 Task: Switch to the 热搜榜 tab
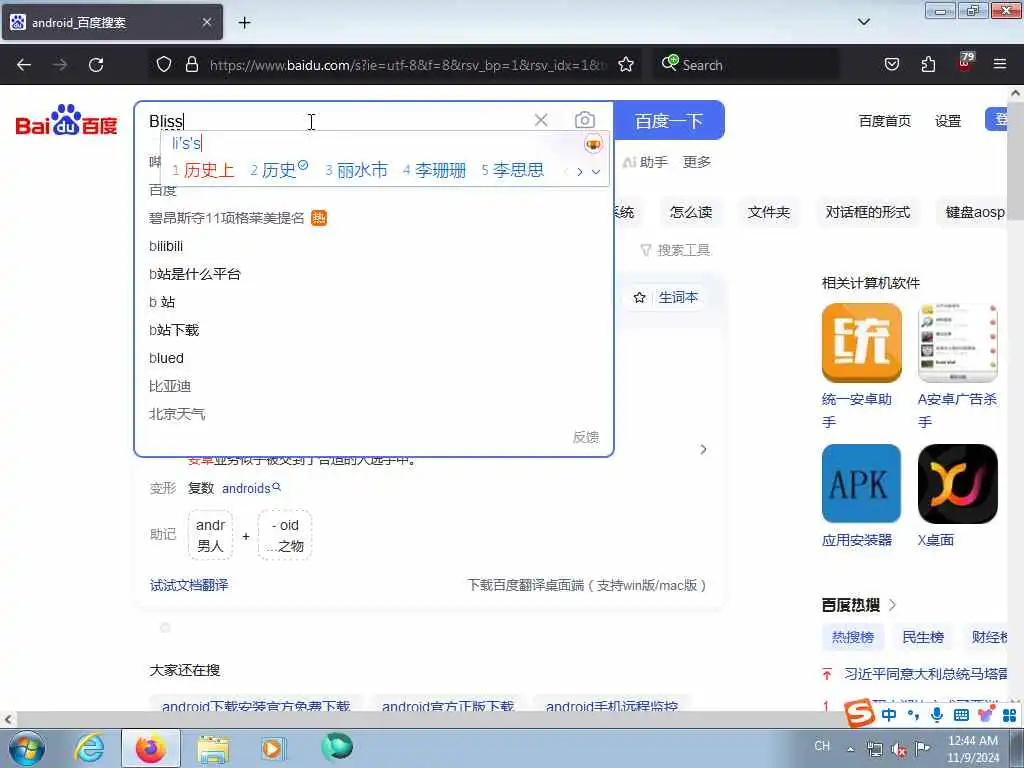pos(852,637)
